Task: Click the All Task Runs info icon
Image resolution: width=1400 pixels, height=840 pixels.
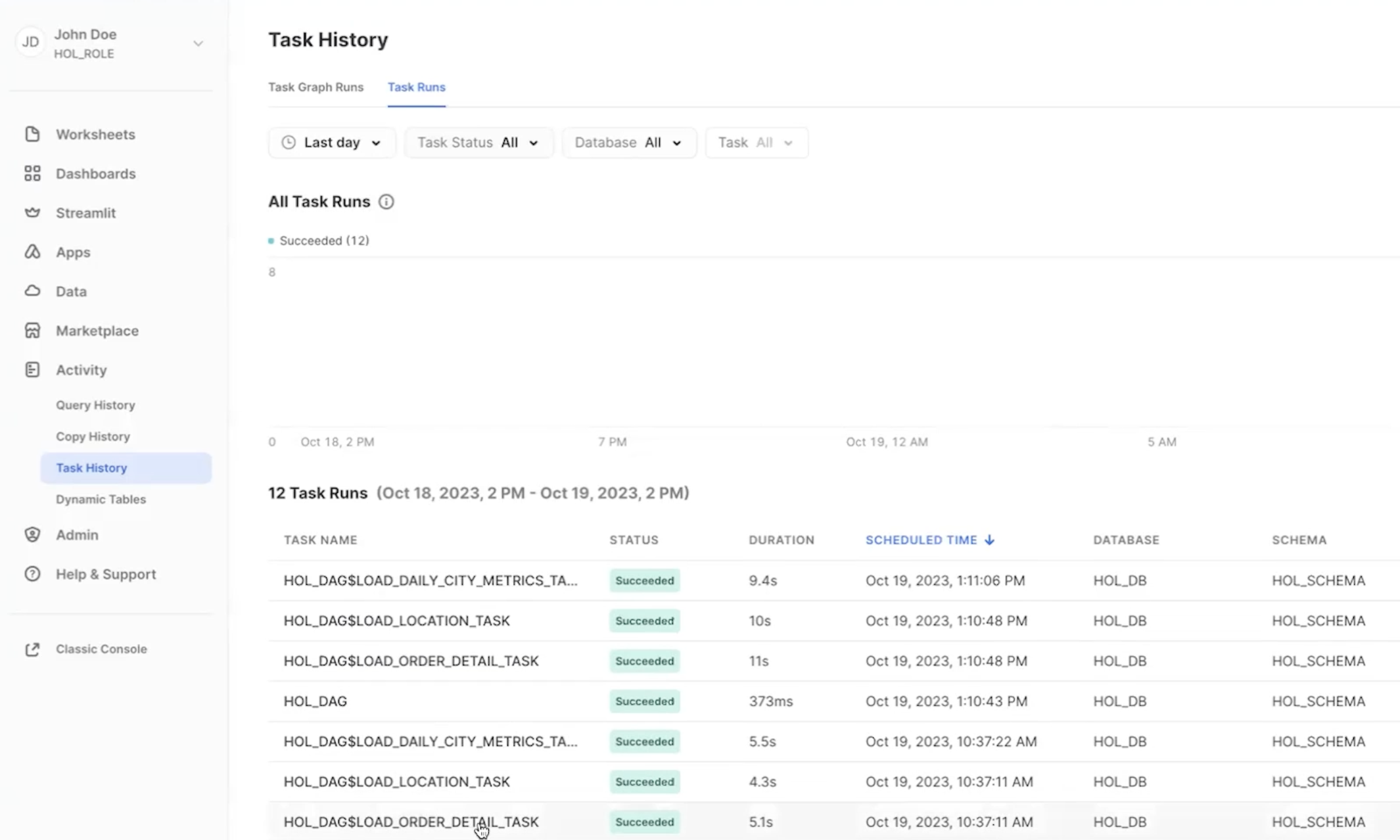Action: pos(386,202)
